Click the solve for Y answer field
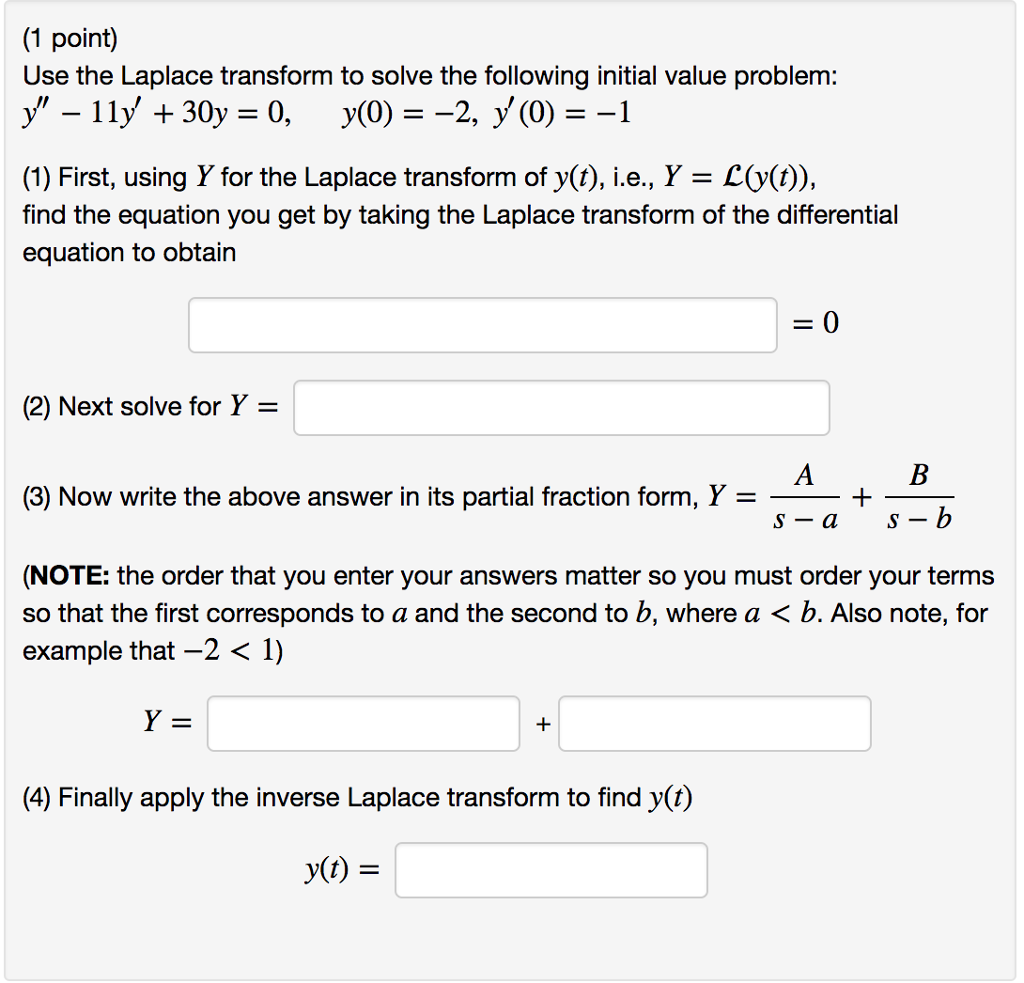1024x983 pixels. (x=561, y=407)
